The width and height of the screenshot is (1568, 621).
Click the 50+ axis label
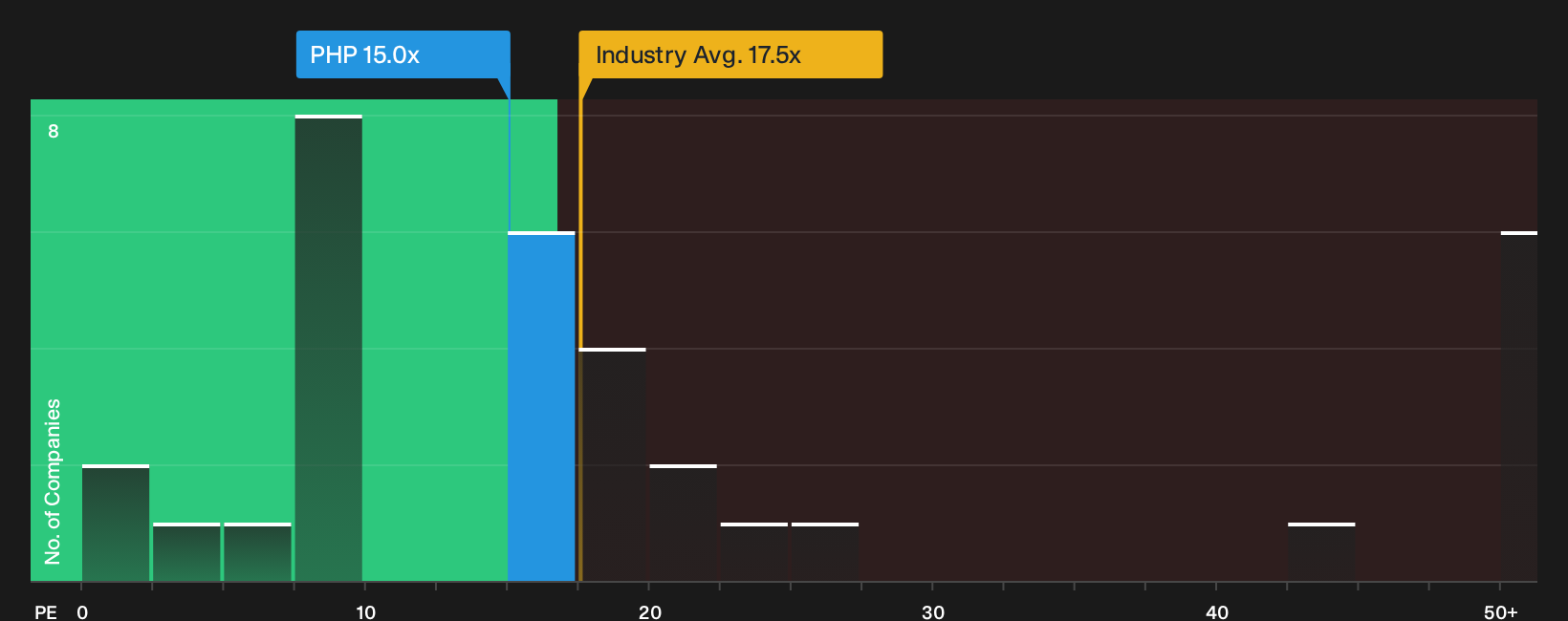pyautogui.click(x=1501, y=611)
